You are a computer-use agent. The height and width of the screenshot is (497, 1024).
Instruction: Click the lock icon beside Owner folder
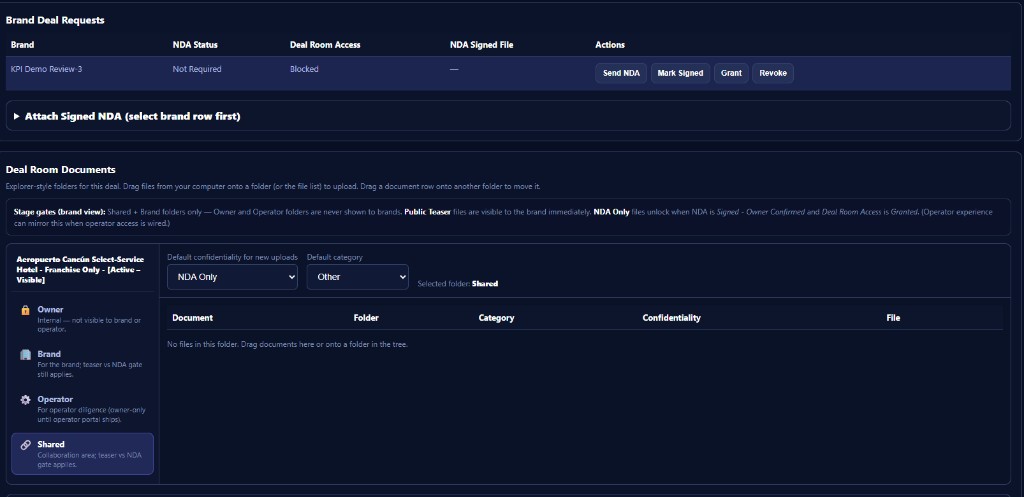25,310
